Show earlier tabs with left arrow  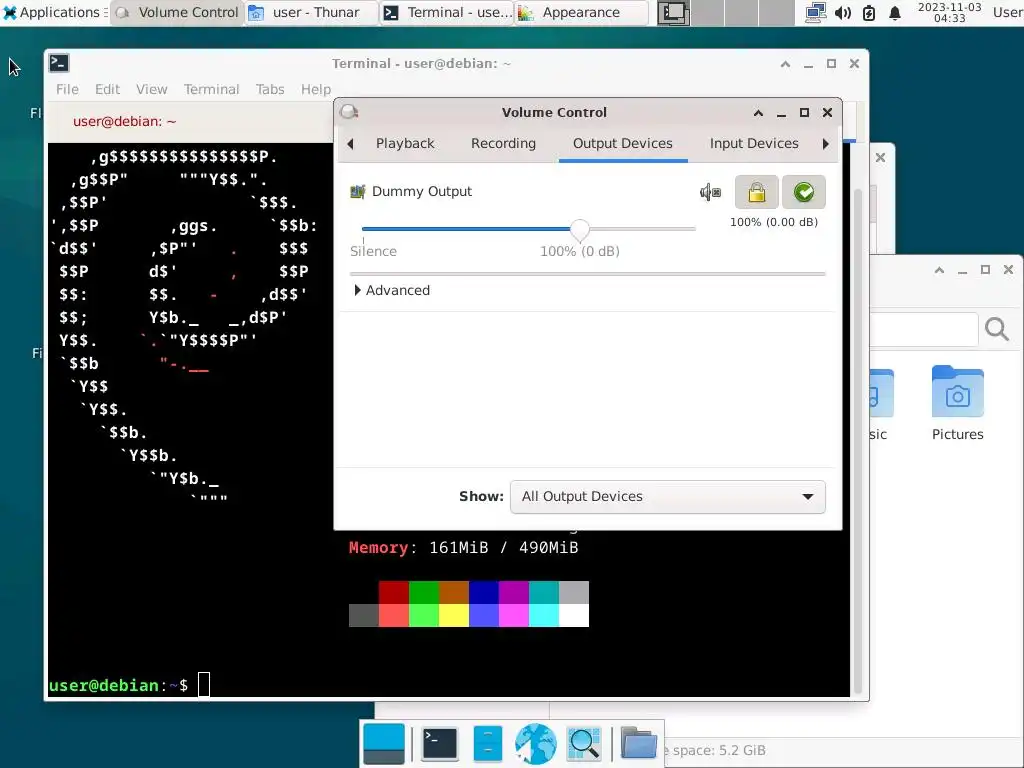(351, 144)
